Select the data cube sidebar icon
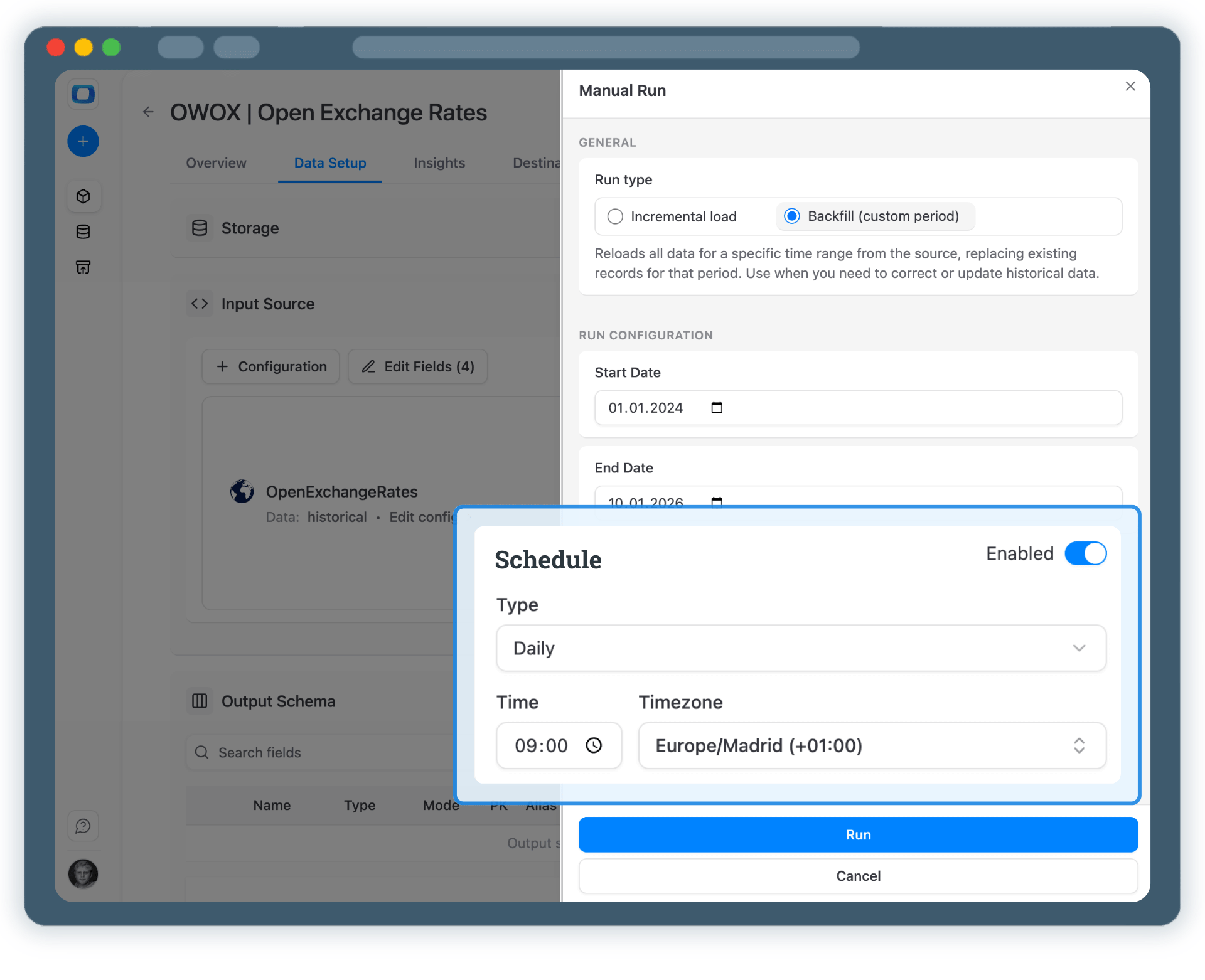The height and width of the screenshot is (980, 1205). point(83,196)
